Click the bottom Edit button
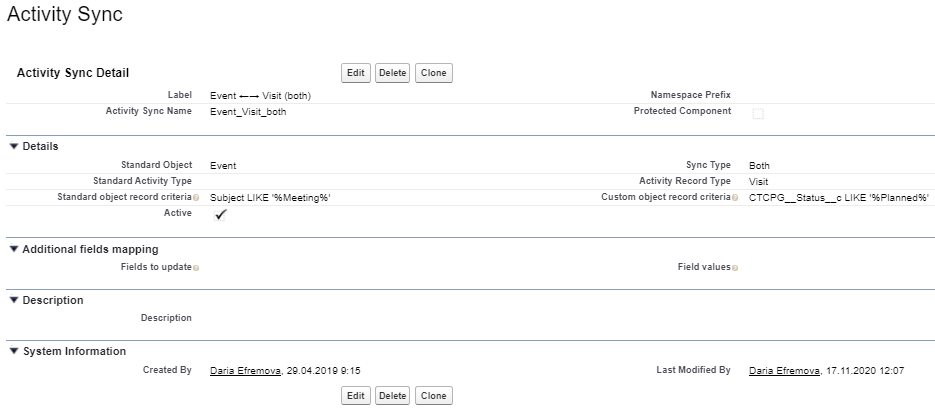The width and height of the screenshot is (935, 412). point(356,396)
